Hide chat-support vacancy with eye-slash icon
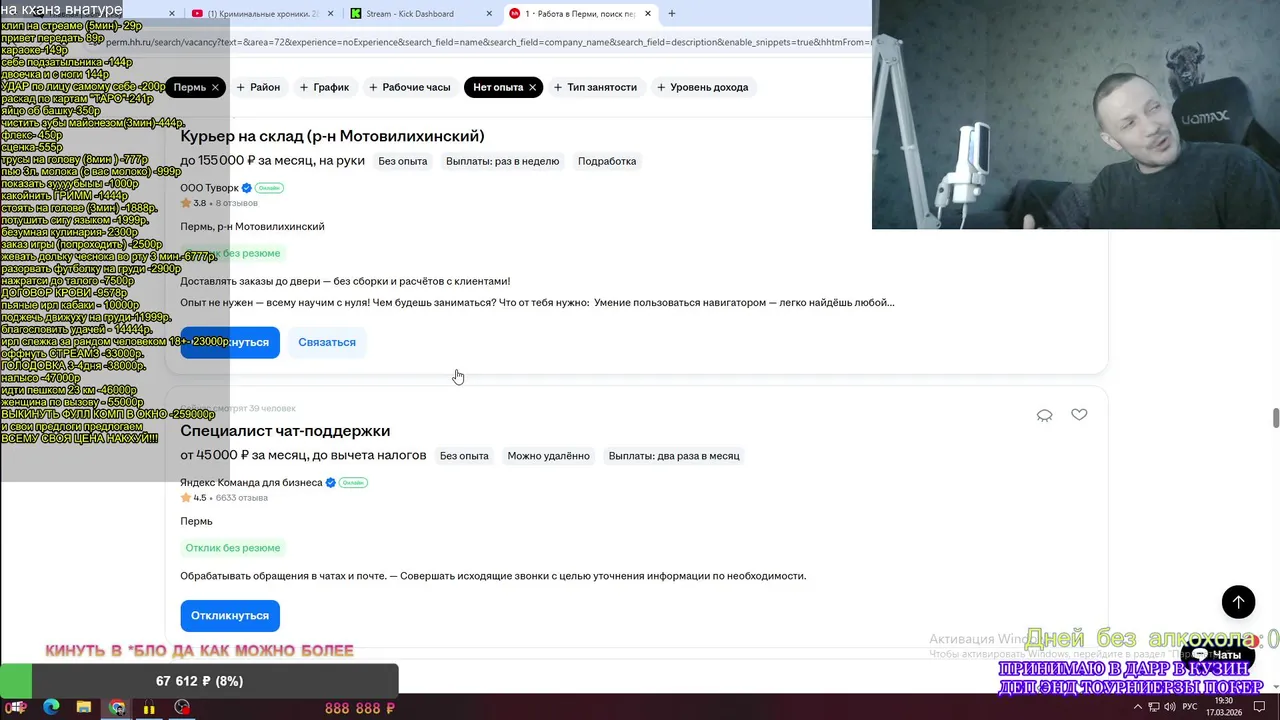 click(1044, 415)
